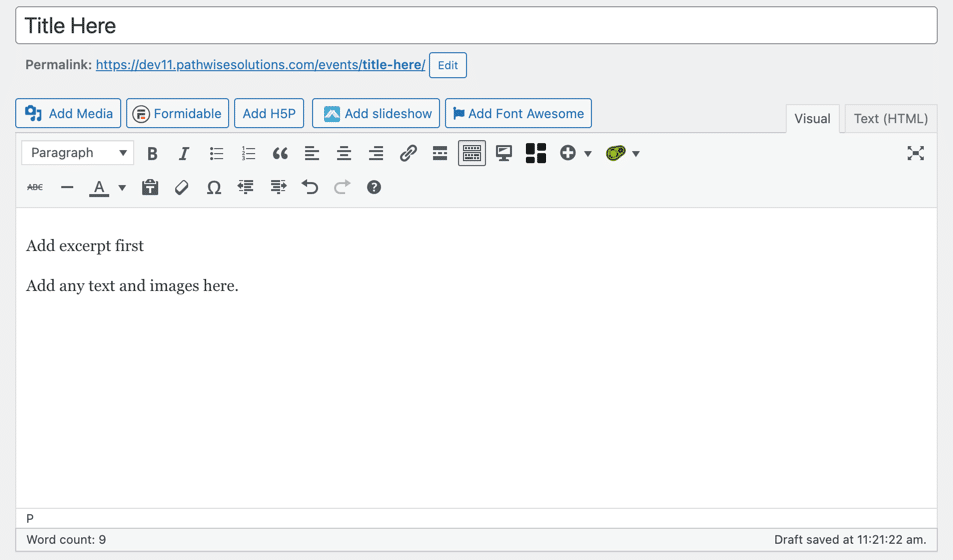The height and width of the screenshot is (560, 953).
Task: Open the Paragraph format dropdown
Action: pyautogui.click(x=78, y=153)
